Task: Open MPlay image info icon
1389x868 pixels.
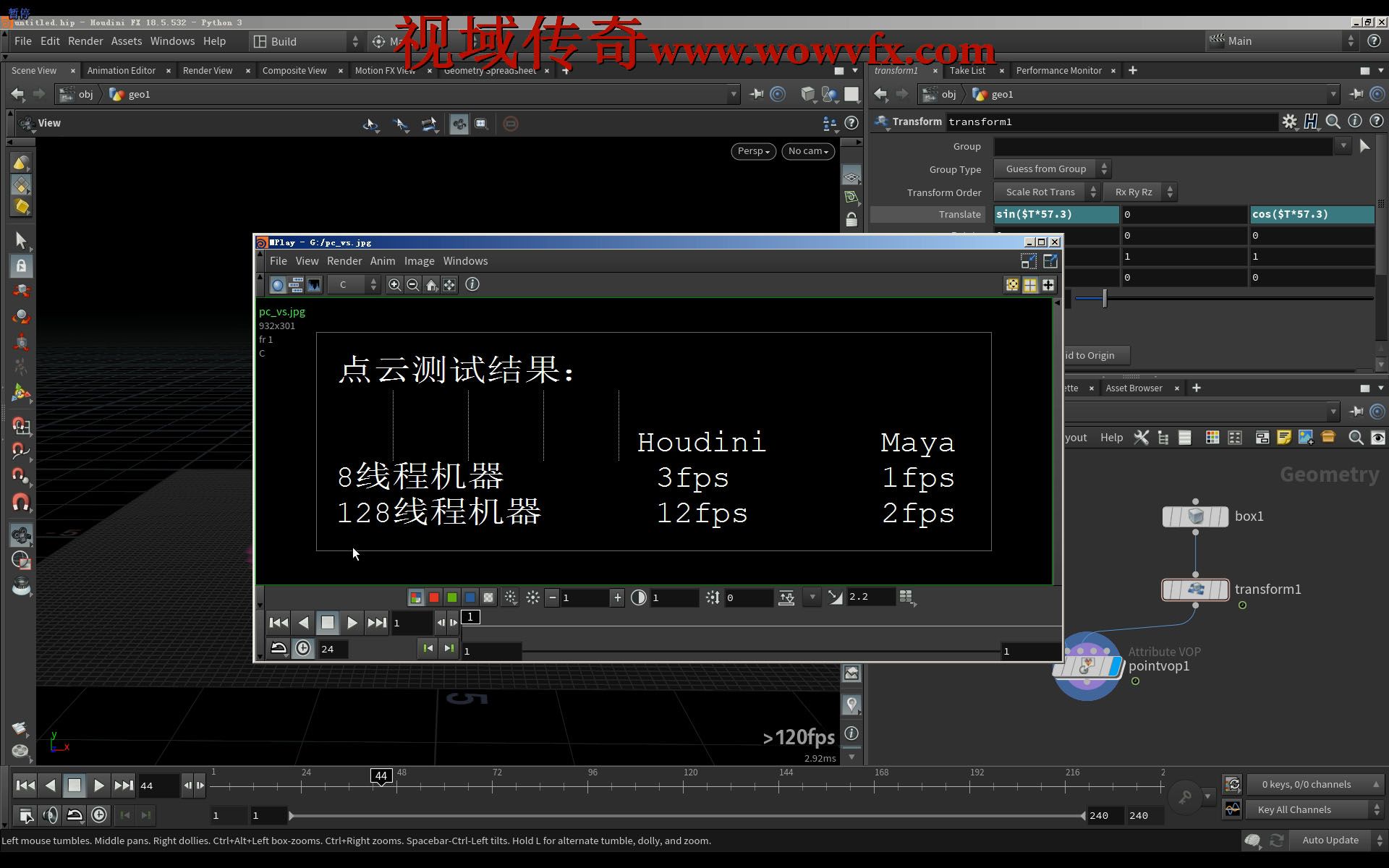Action: [x=472, y=284]
